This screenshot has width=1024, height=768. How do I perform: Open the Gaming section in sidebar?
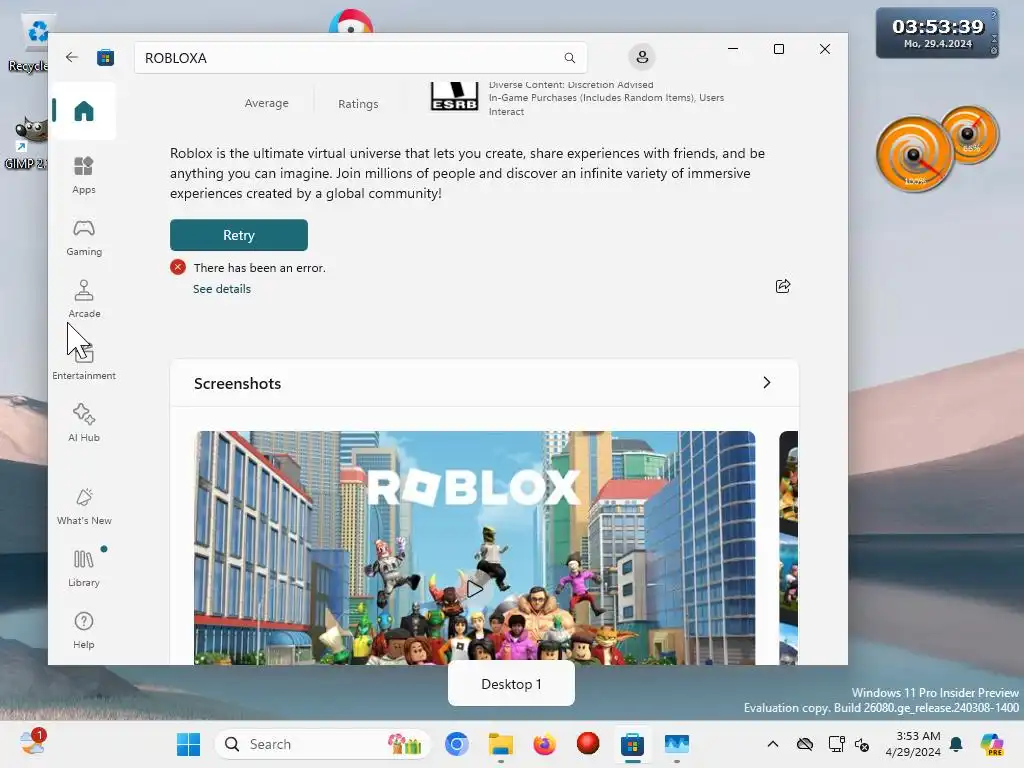pyautogui.click(x=84, y=237)
